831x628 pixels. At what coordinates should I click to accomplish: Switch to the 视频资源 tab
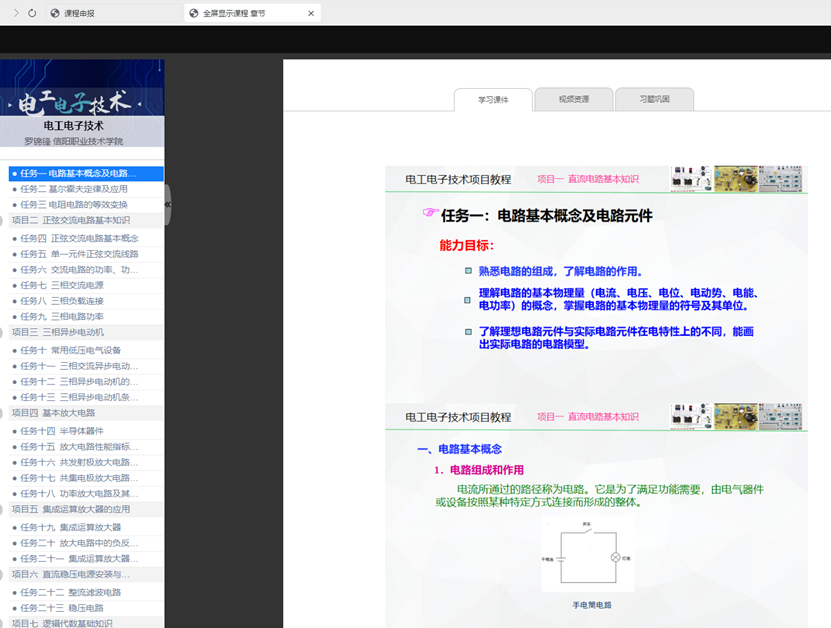pos(573,99)
